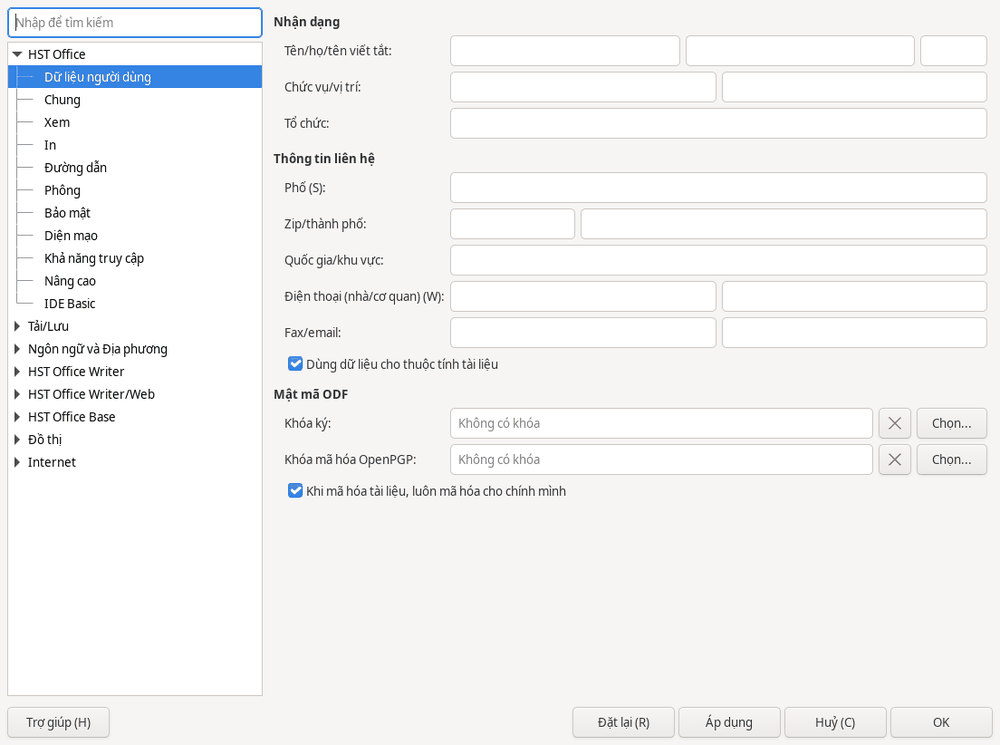Expand Ngôn ngữ và Địa phương section
The image size is (1000, 745).
[17, 350]
